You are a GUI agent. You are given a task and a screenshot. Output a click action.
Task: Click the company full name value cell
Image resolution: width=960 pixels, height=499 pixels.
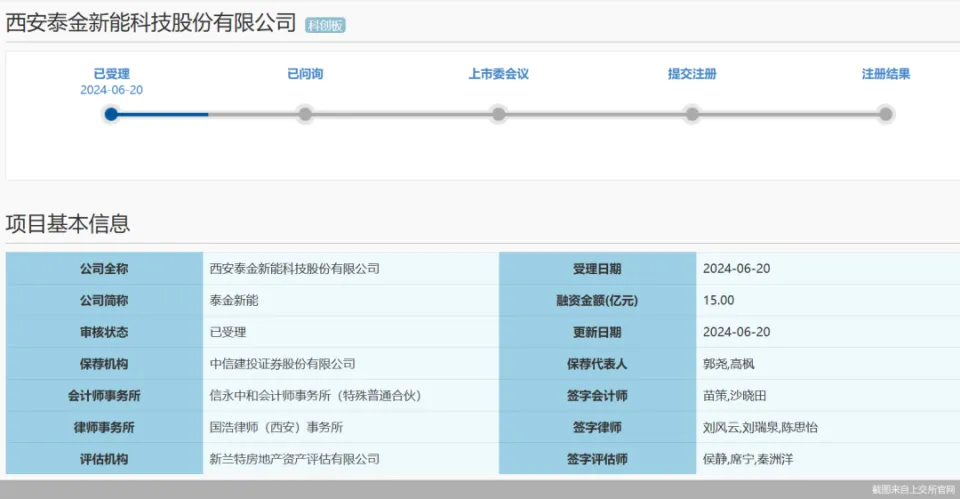pyautogui.click(x=294, y=269)
